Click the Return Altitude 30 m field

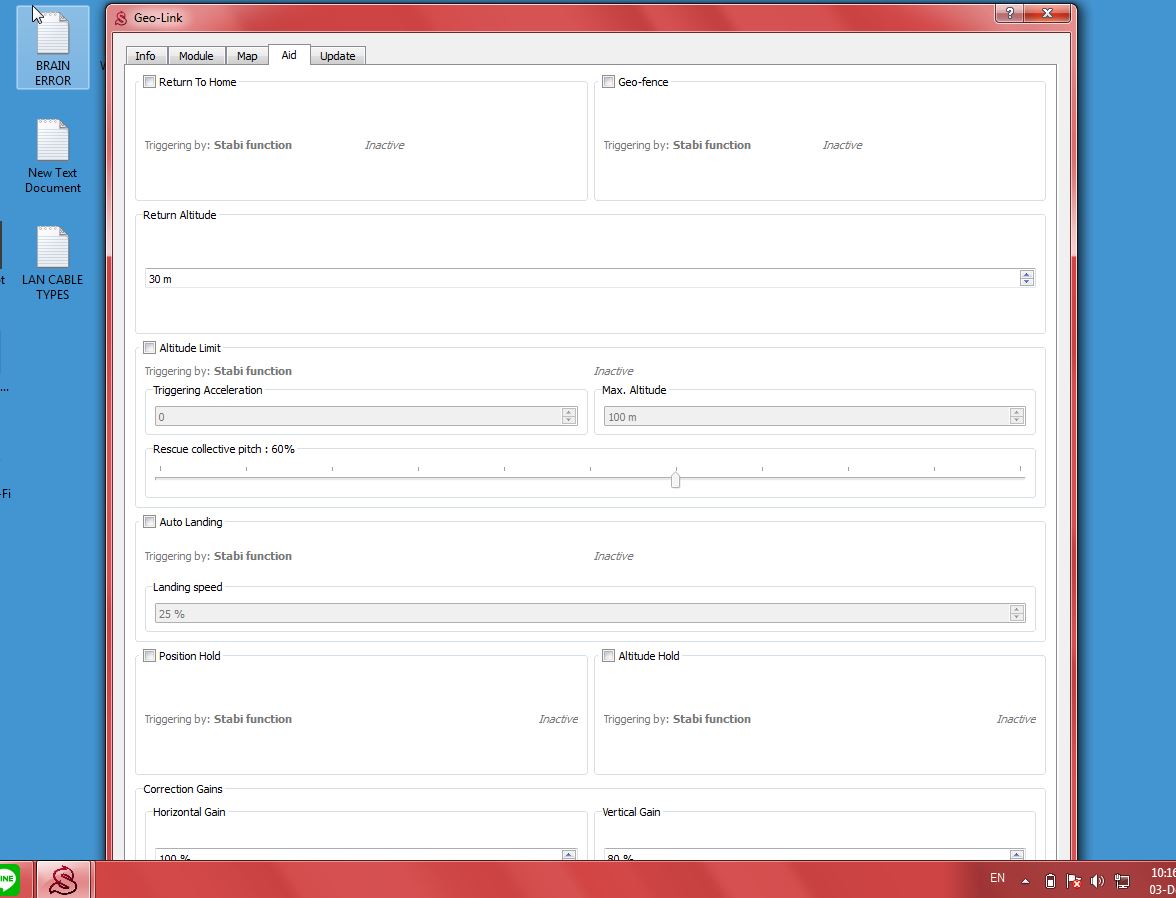[580, 279]
